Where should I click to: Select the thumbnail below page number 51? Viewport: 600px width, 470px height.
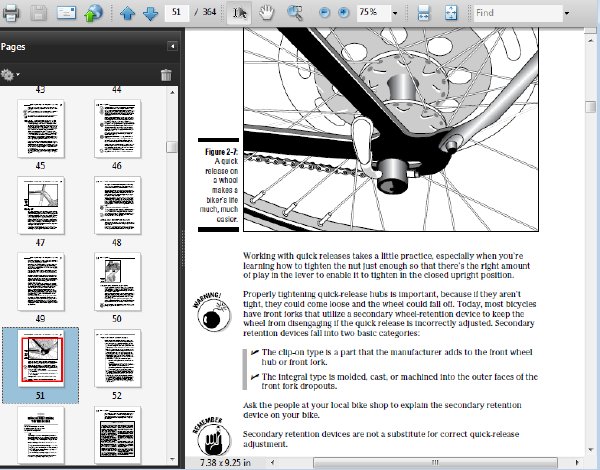tap(41, 435)
